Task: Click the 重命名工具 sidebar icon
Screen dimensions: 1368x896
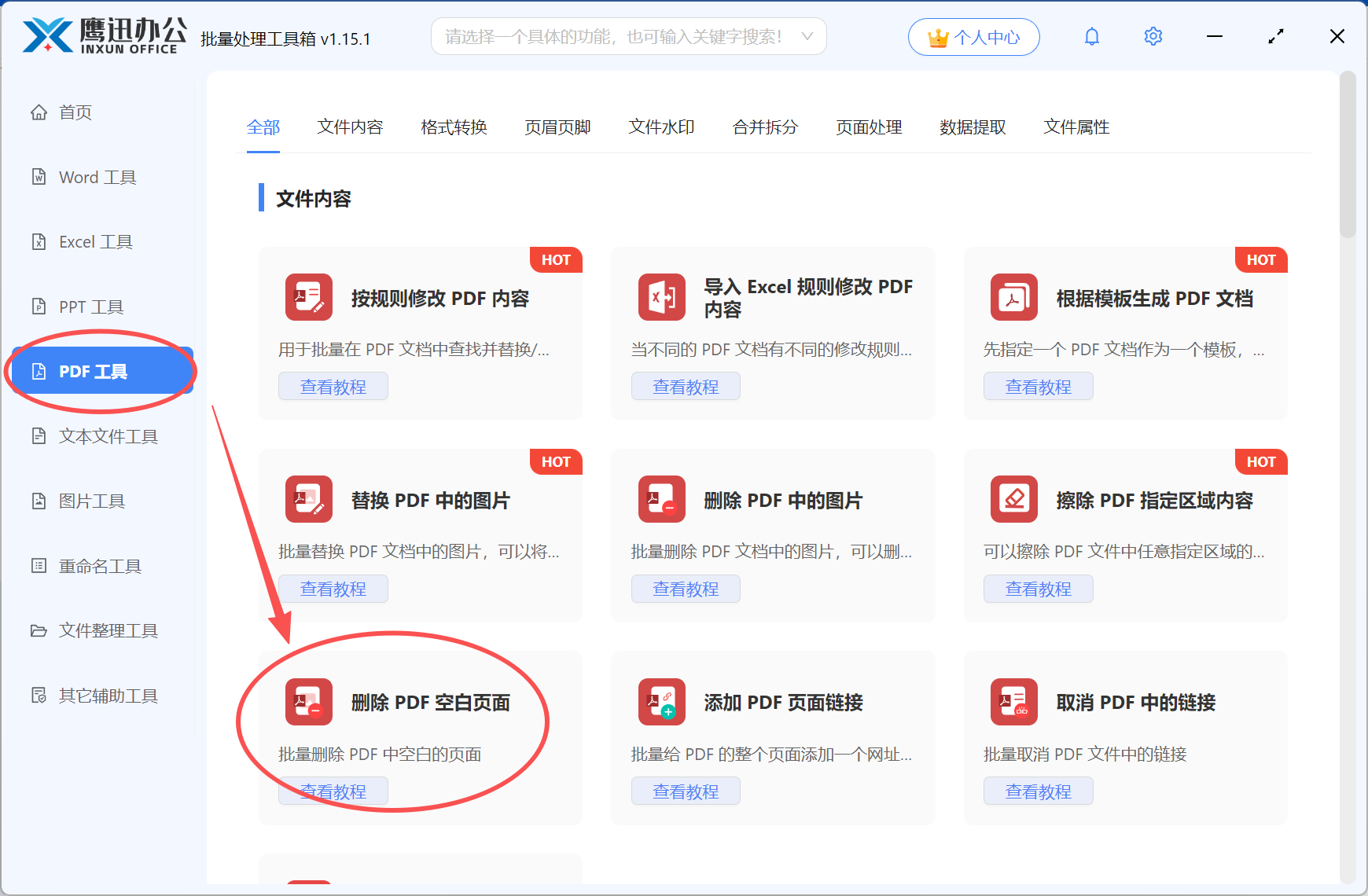Action: pyautogui.click(x=39, y=566)
